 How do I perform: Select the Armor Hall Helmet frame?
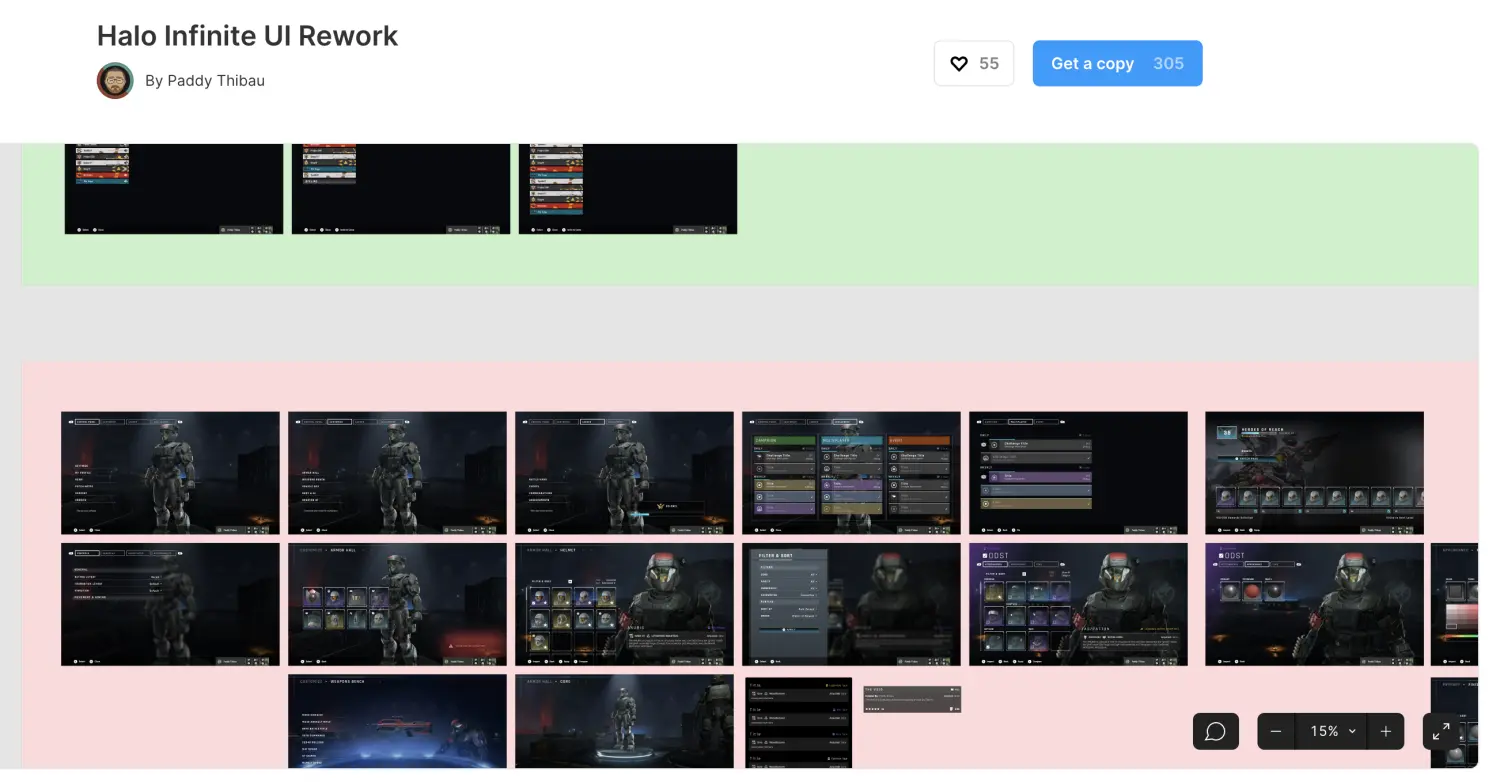tap(624, 604)
